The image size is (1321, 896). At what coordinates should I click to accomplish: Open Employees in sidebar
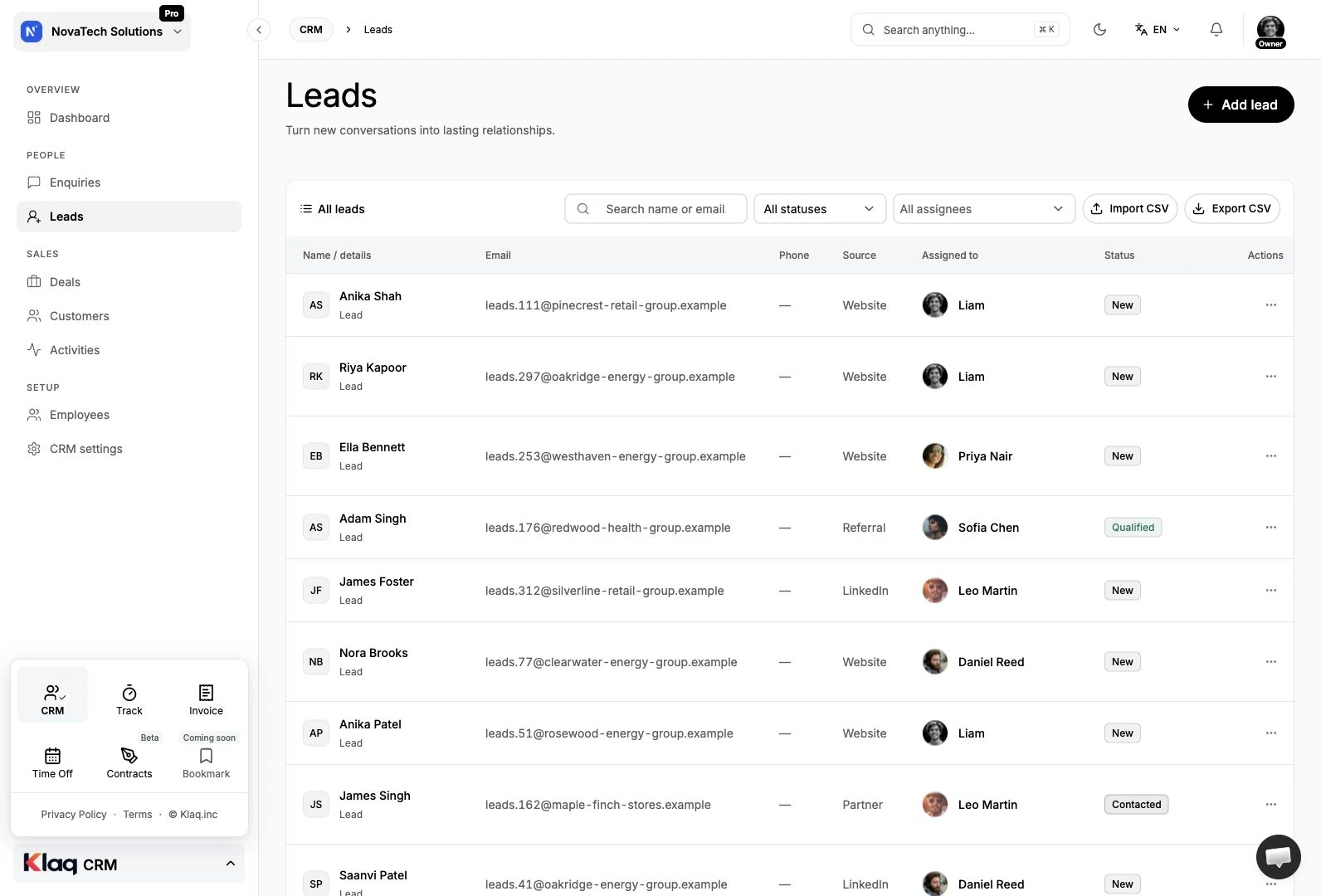pyautogui.click(x=129, y=415)
